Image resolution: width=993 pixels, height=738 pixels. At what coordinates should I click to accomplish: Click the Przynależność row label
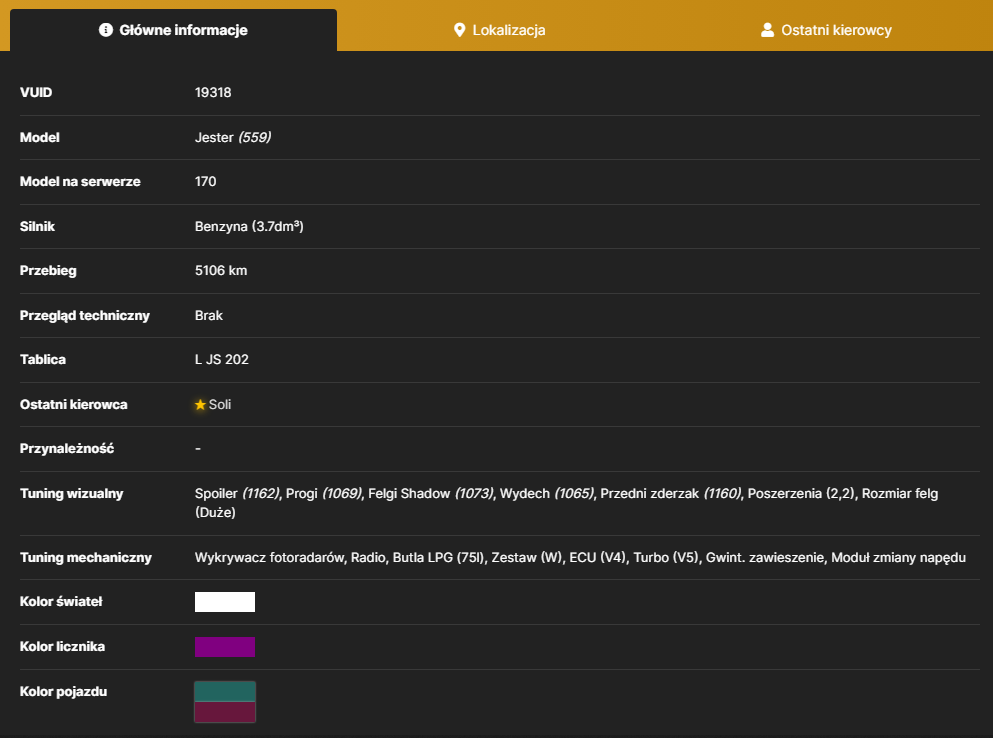pos(66,449)
